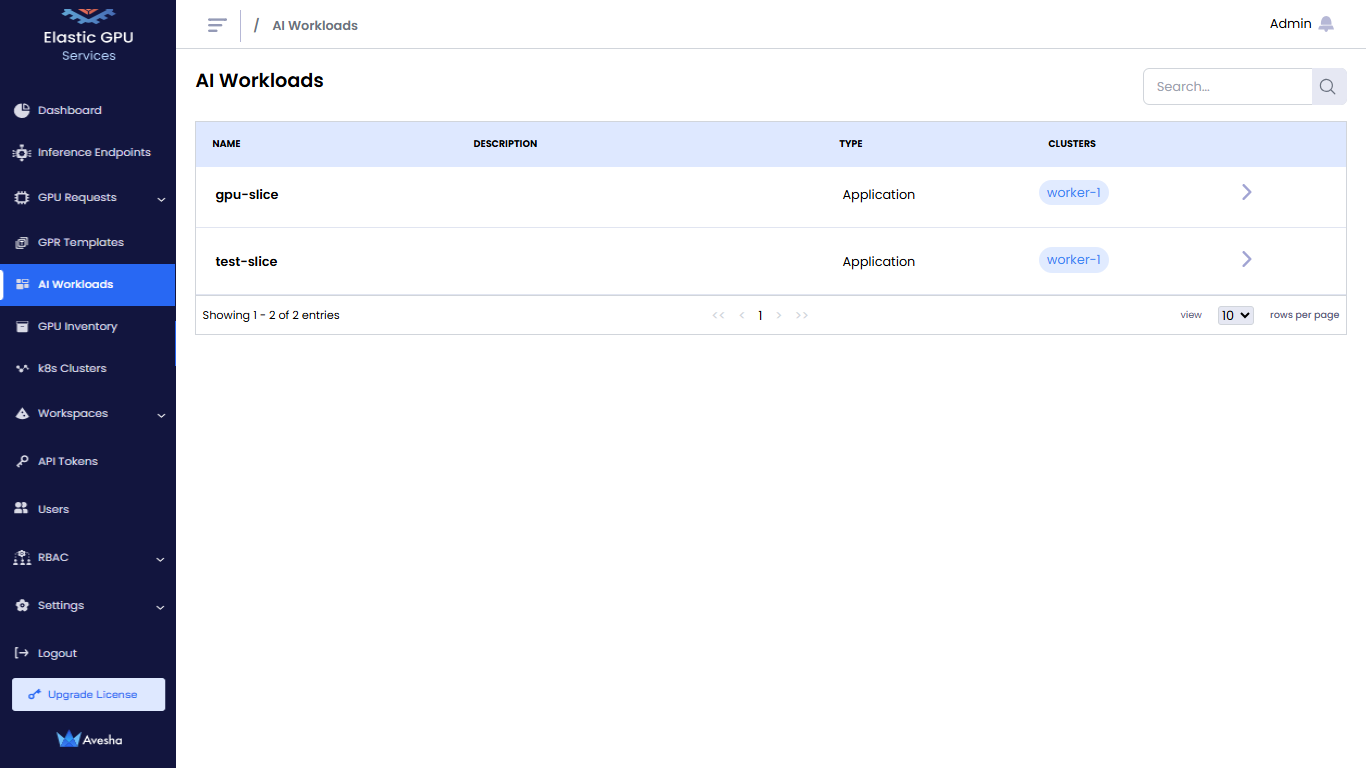Screen dimensions: 1366x768
Task: Expand the Workspaces submenu
Action: tap(161, 415)
